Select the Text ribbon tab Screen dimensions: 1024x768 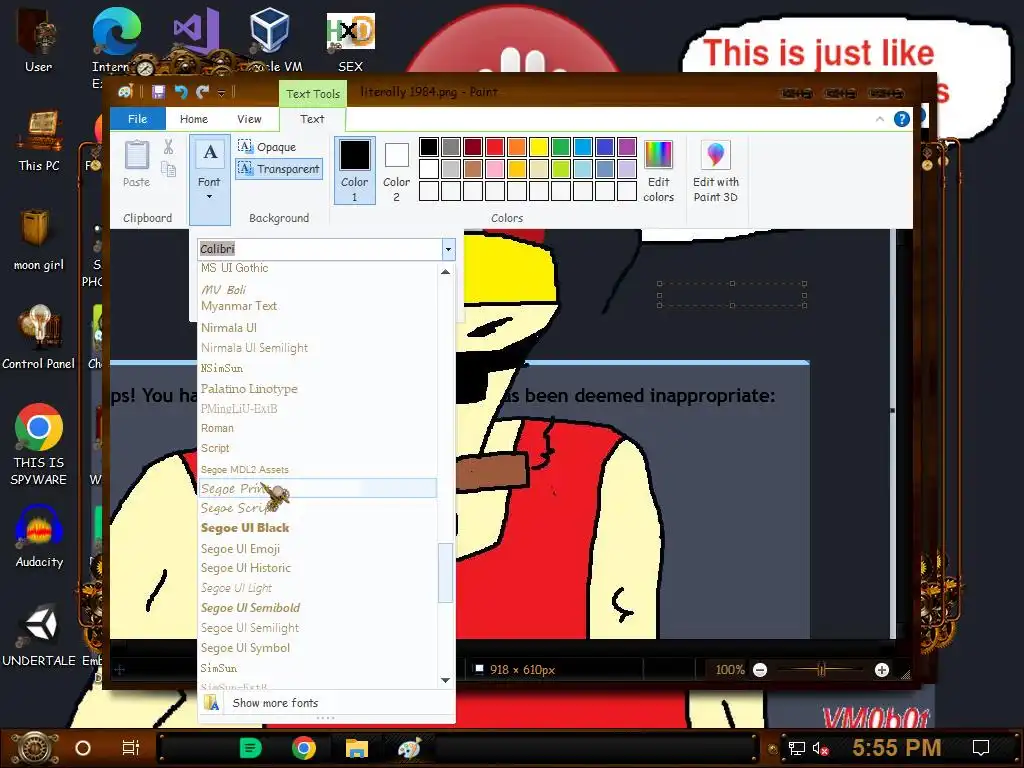pos(312,119)
